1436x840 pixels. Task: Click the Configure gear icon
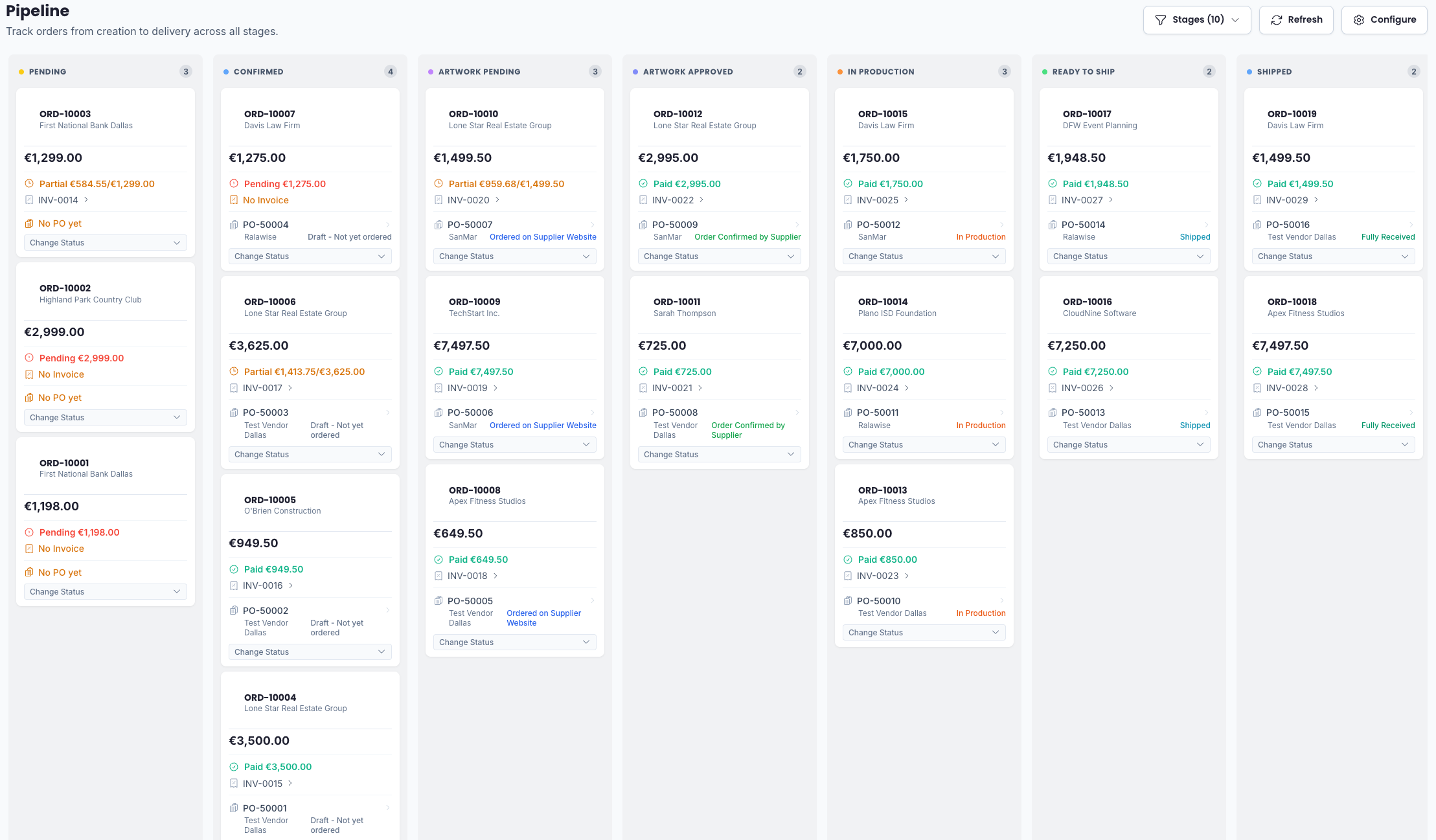click(1358, 20)
